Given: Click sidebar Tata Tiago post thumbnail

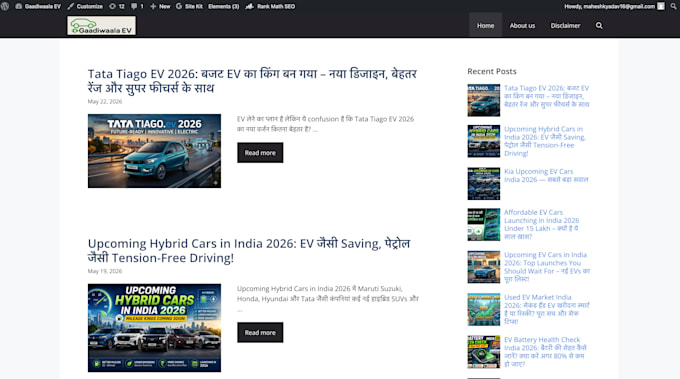Looking at the screenshot, I should (x=484, y=101).
